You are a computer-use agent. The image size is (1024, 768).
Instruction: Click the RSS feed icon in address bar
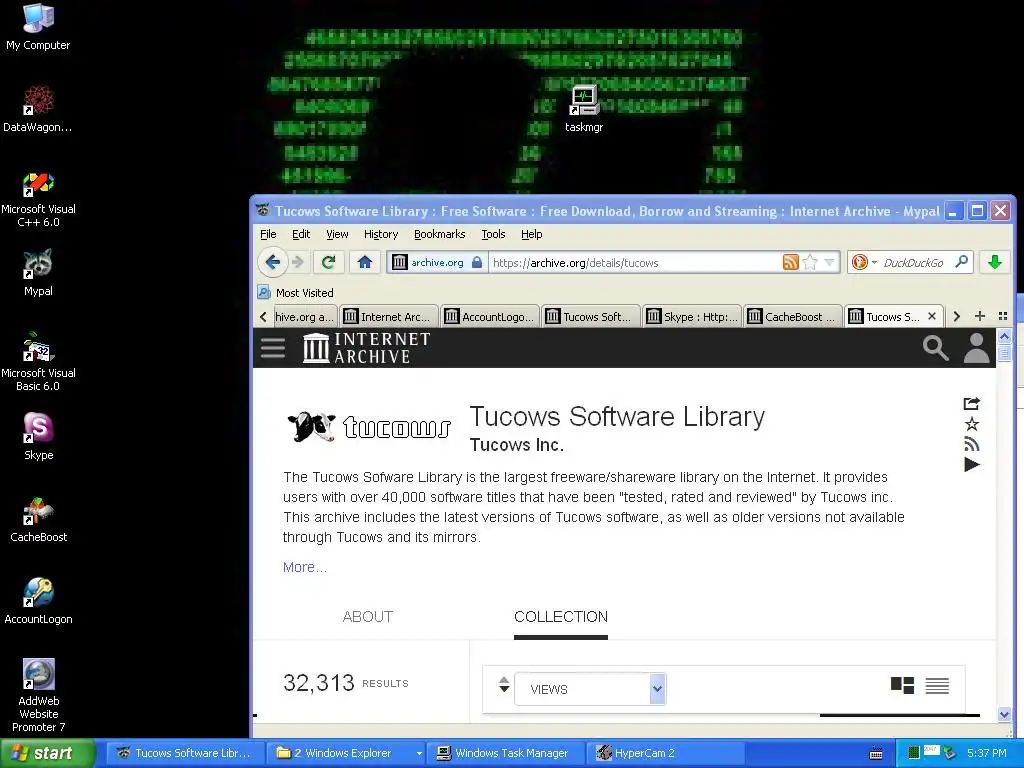click(790, 263)
